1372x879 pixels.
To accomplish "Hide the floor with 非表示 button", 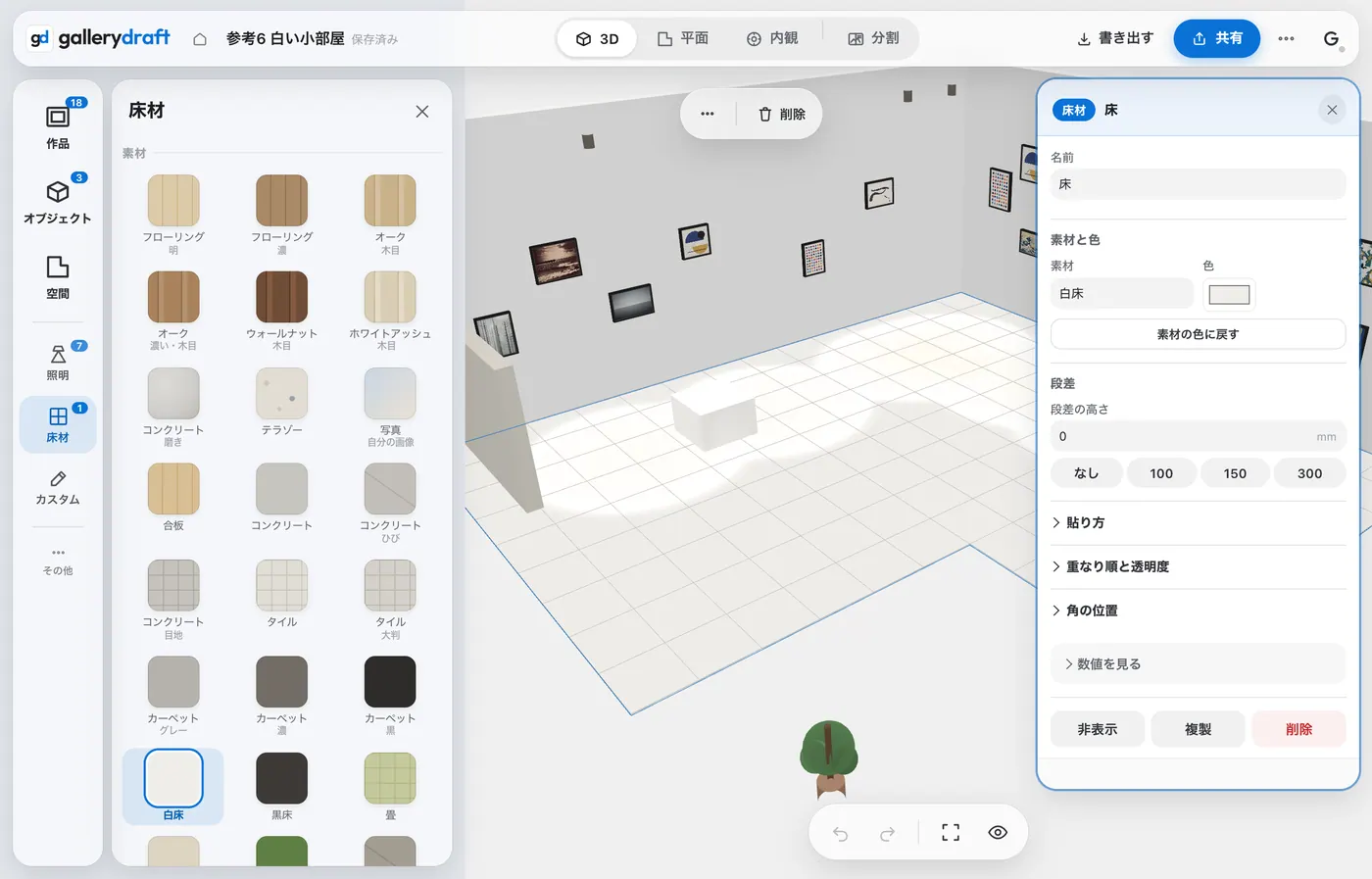I will (x=1098, y=729).
